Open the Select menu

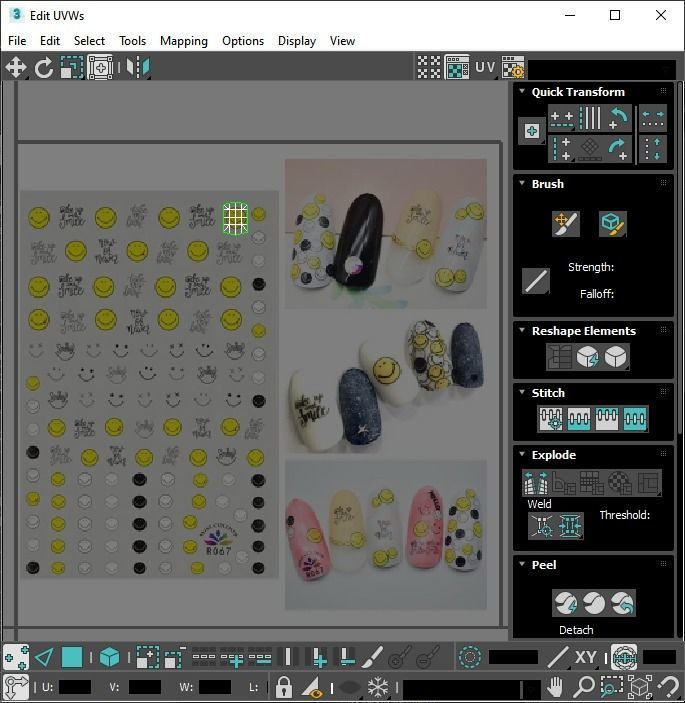point(89,41)
